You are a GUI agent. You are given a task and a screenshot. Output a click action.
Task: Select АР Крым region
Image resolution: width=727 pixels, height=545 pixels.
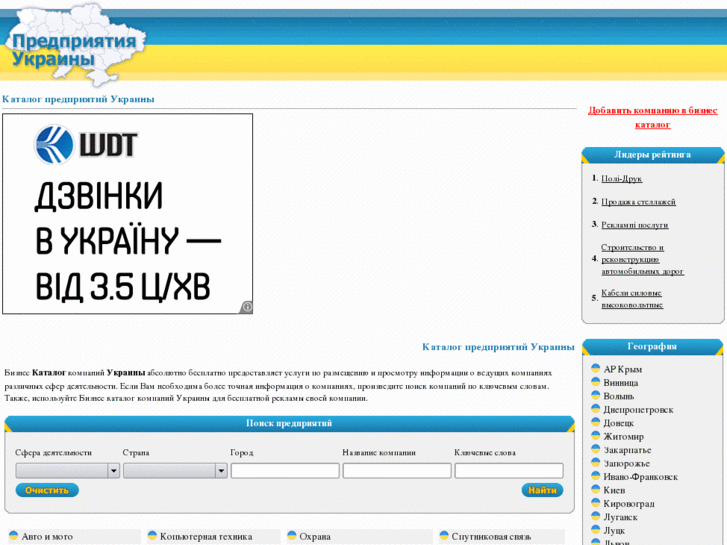point(623,369)
